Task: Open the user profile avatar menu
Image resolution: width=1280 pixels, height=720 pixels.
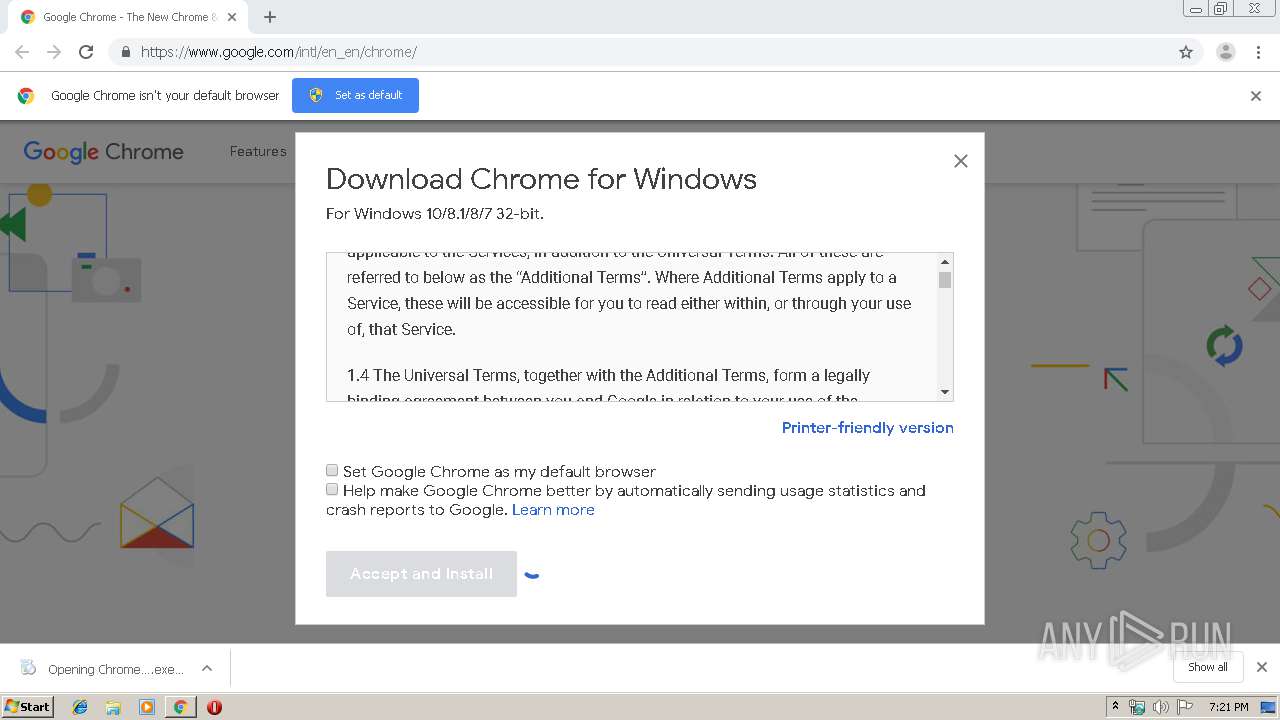Action: (1225, 52)
